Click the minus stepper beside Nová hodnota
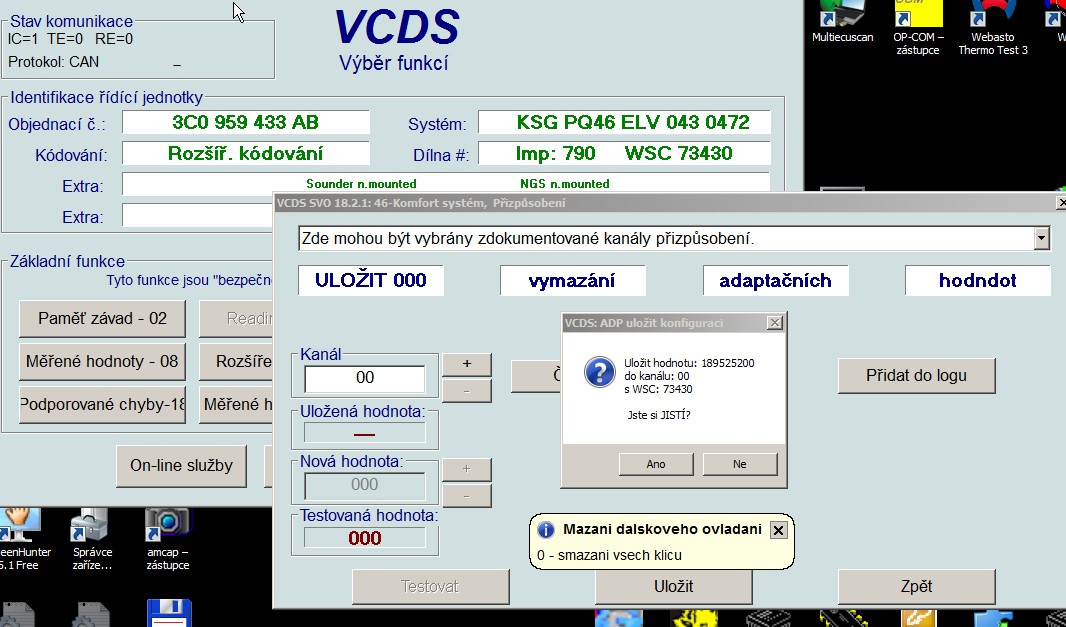 pyautogui.click(x=466, y=496)
